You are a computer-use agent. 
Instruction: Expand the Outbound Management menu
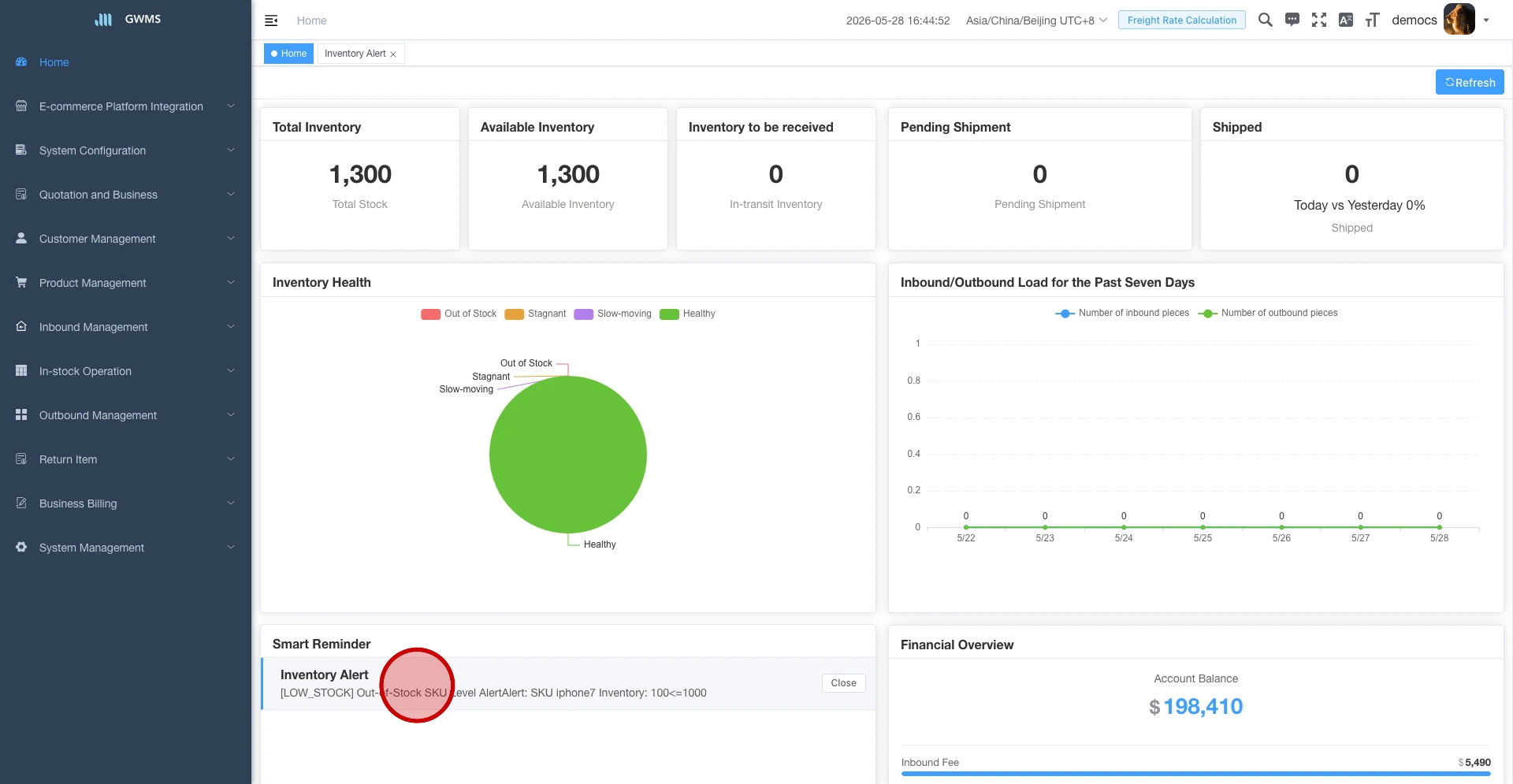pos(125,415)
